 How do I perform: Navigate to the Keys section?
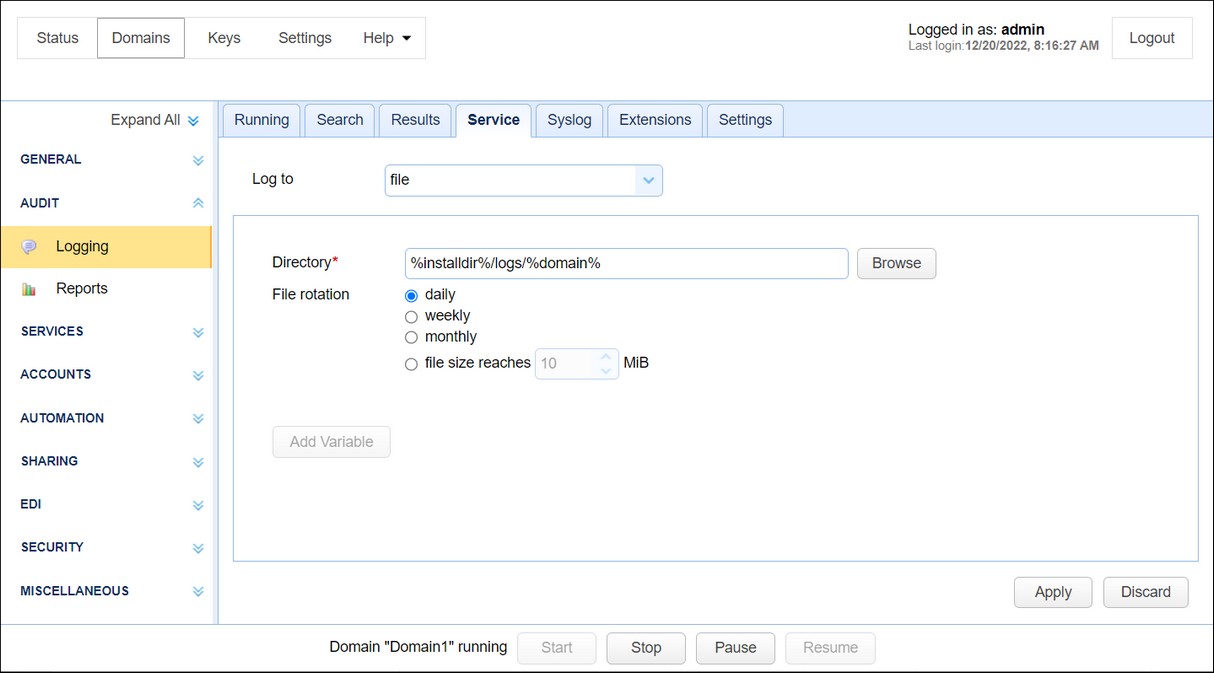pos(223,37)
